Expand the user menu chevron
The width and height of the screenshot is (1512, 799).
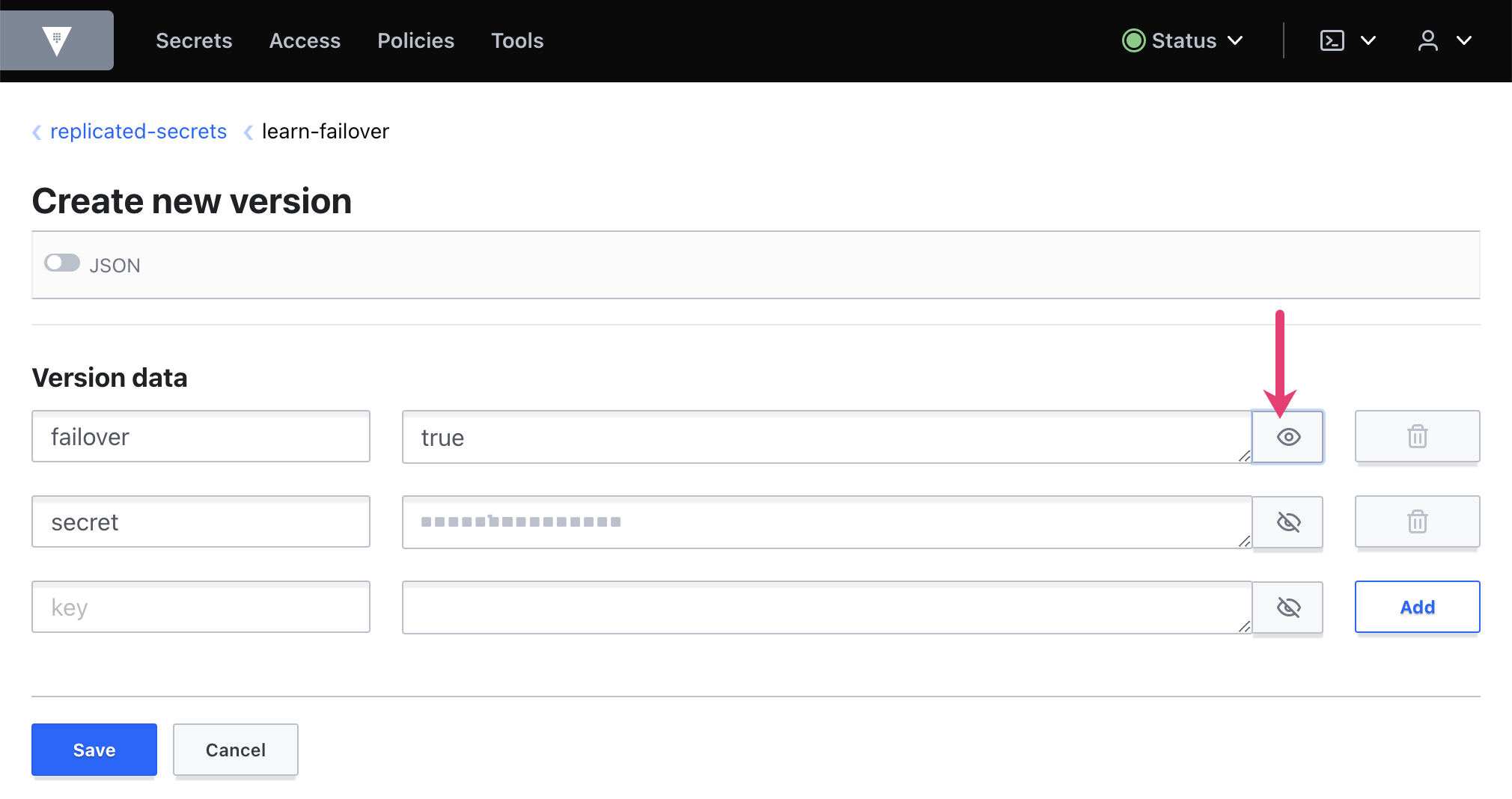tap(1464, 40)
